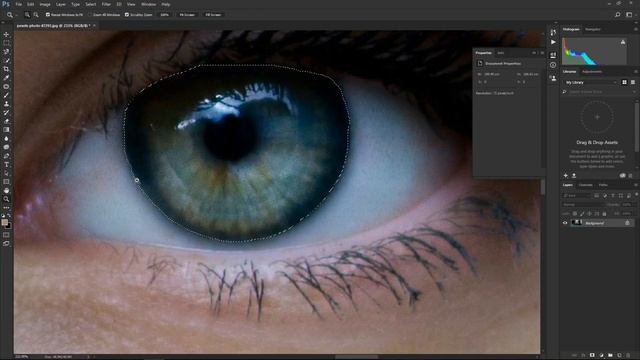640x360 pixels.
Task: Open the search icon in options bar
Action: point(618,15)
